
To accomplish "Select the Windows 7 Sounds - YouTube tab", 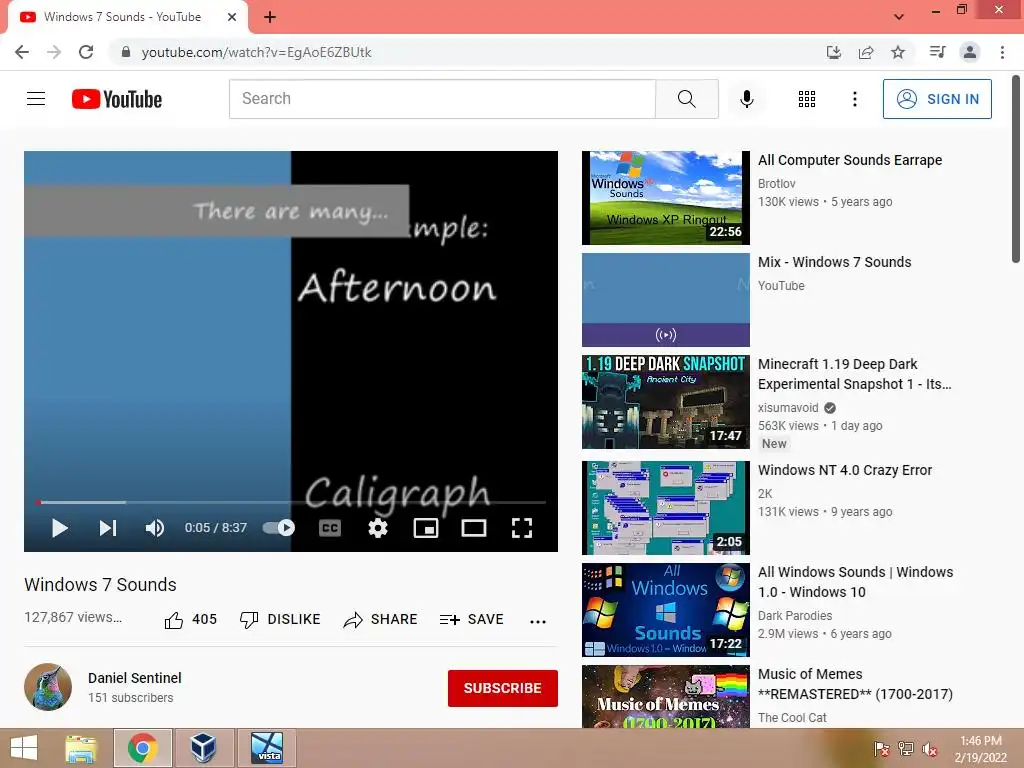I will point(122,17).
